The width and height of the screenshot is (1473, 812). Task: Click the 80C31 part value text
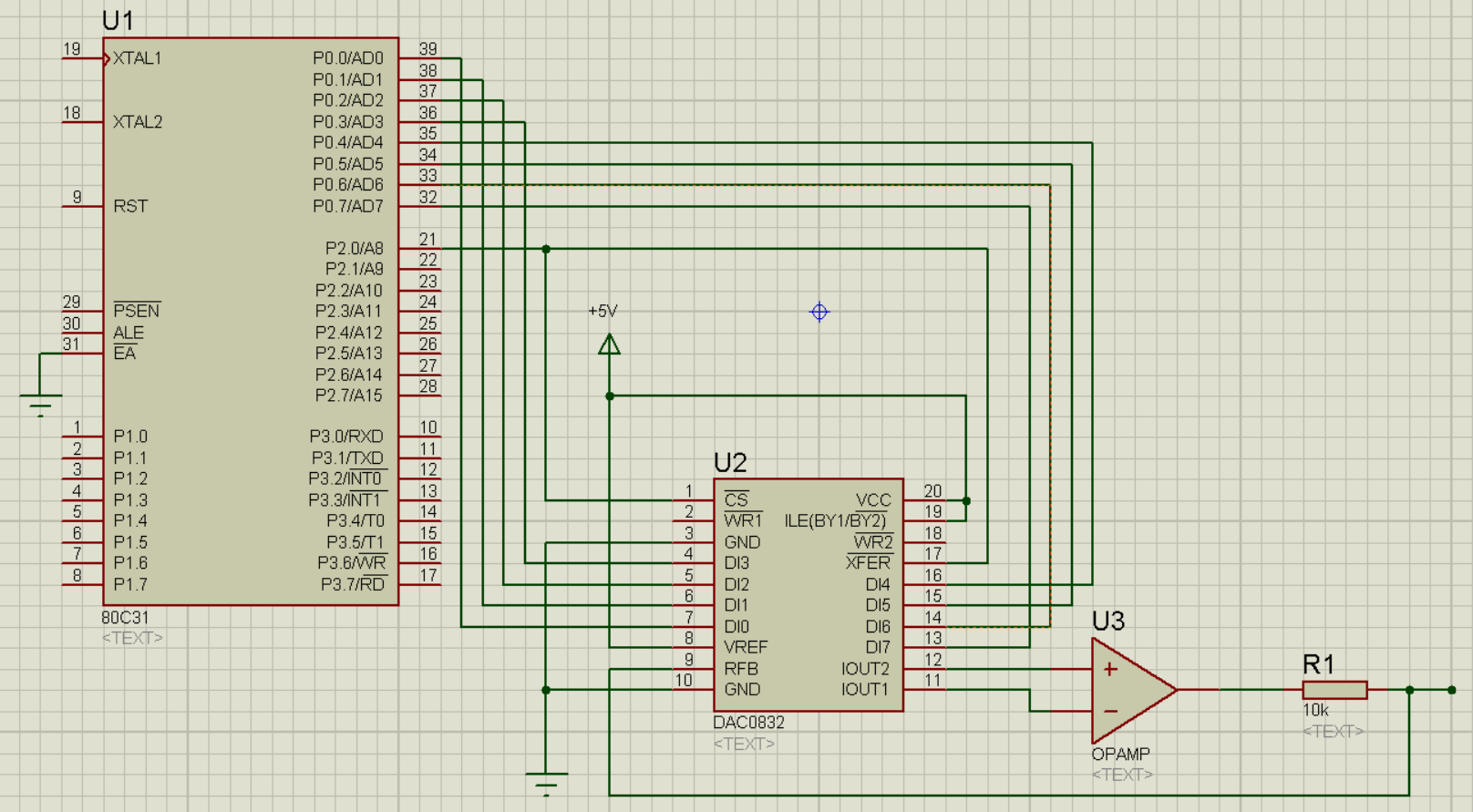point(125,618)
